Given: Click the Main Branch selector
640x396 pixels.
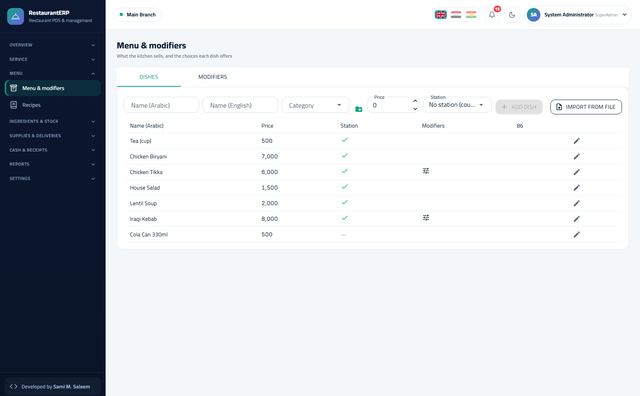Looking at the screenshot, I should pos(138,15).
